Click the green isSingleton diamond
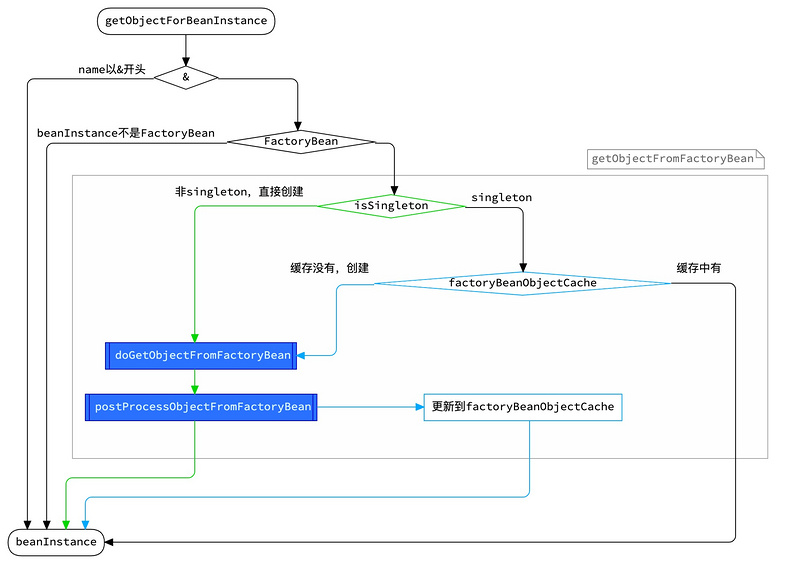This screenshot has width=800, height=588. pyautogui.click(x=390, y=205)
